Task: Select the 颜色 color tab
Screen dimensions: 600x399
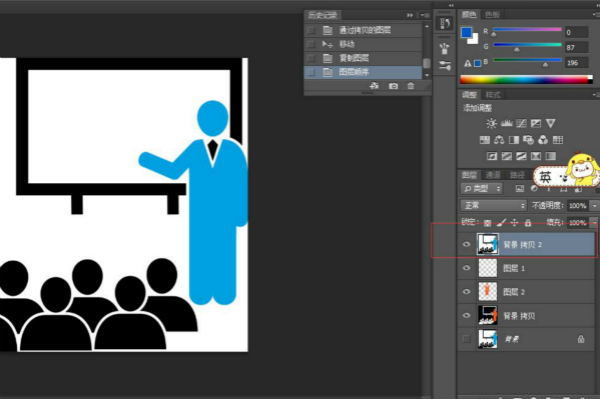Action: pyautogui.click(x=469, y=15)
